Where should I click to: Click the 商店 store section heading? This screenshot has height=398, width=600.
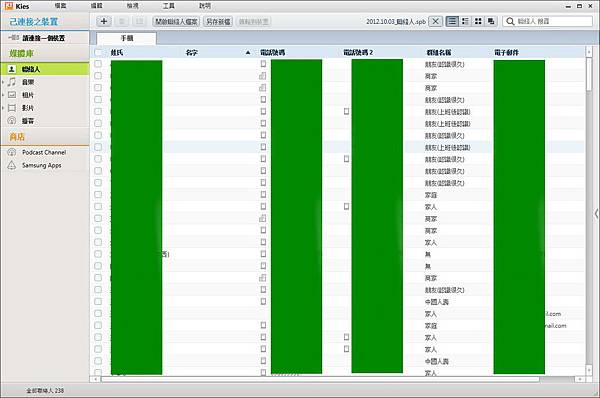click(17, 137)
